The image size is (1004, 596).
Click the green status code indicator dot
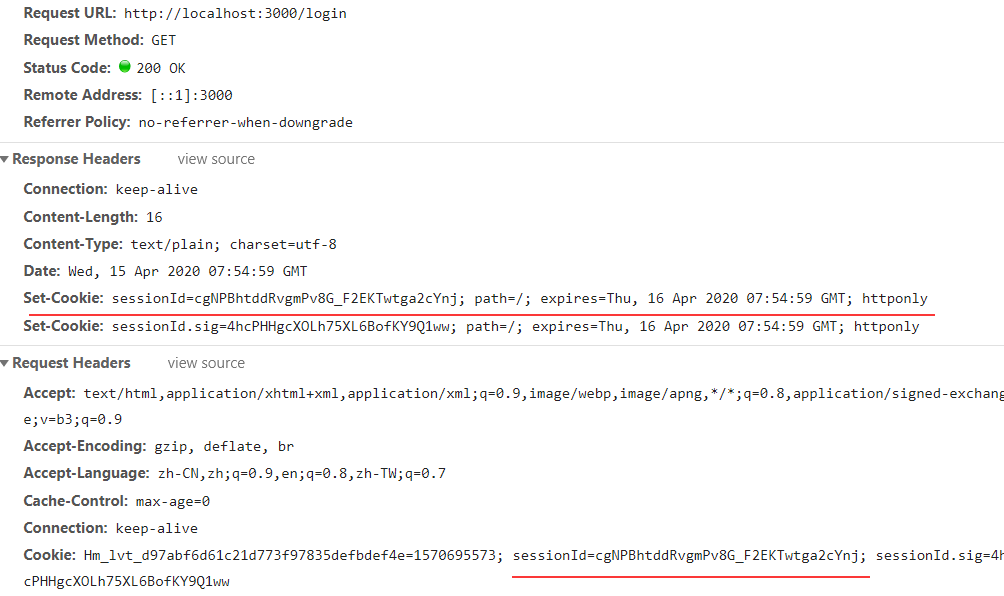click(x=125, y=67)
